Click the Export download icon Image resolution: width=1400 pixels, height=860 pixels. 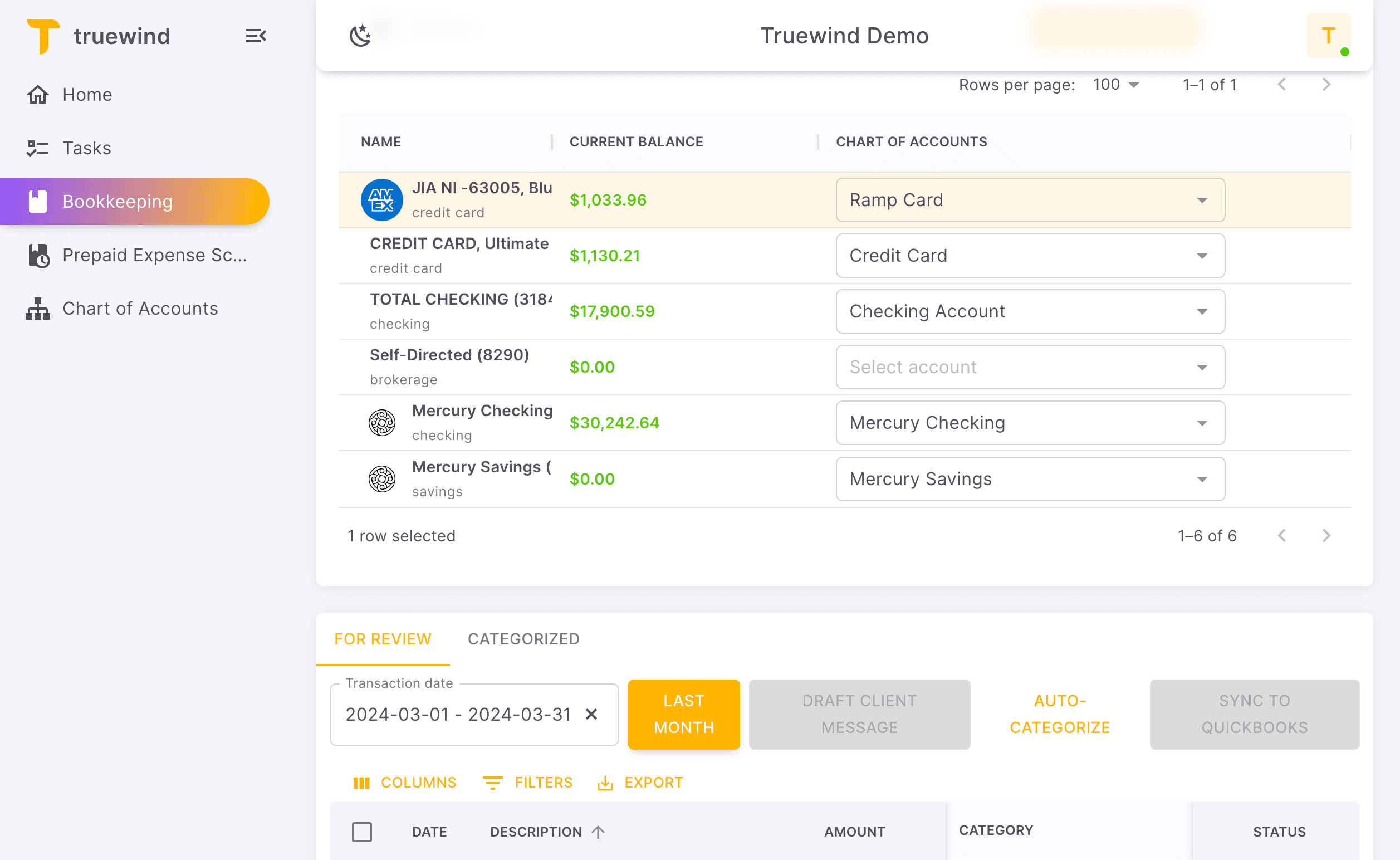pyautogui.click(x=605, y=782)
